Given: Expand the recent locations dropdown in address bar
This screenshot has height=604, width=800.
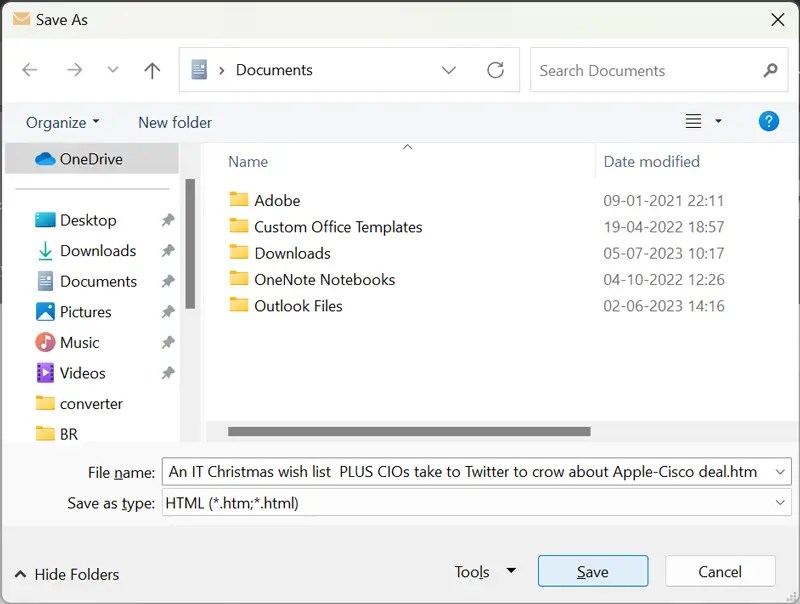Looking at the screenshot, I should tap(449, 70).
